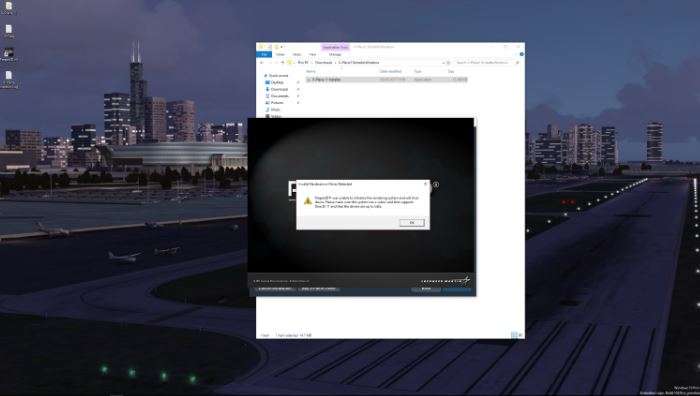Open the Home ribbon tab in File Explorer

point(280,54)
